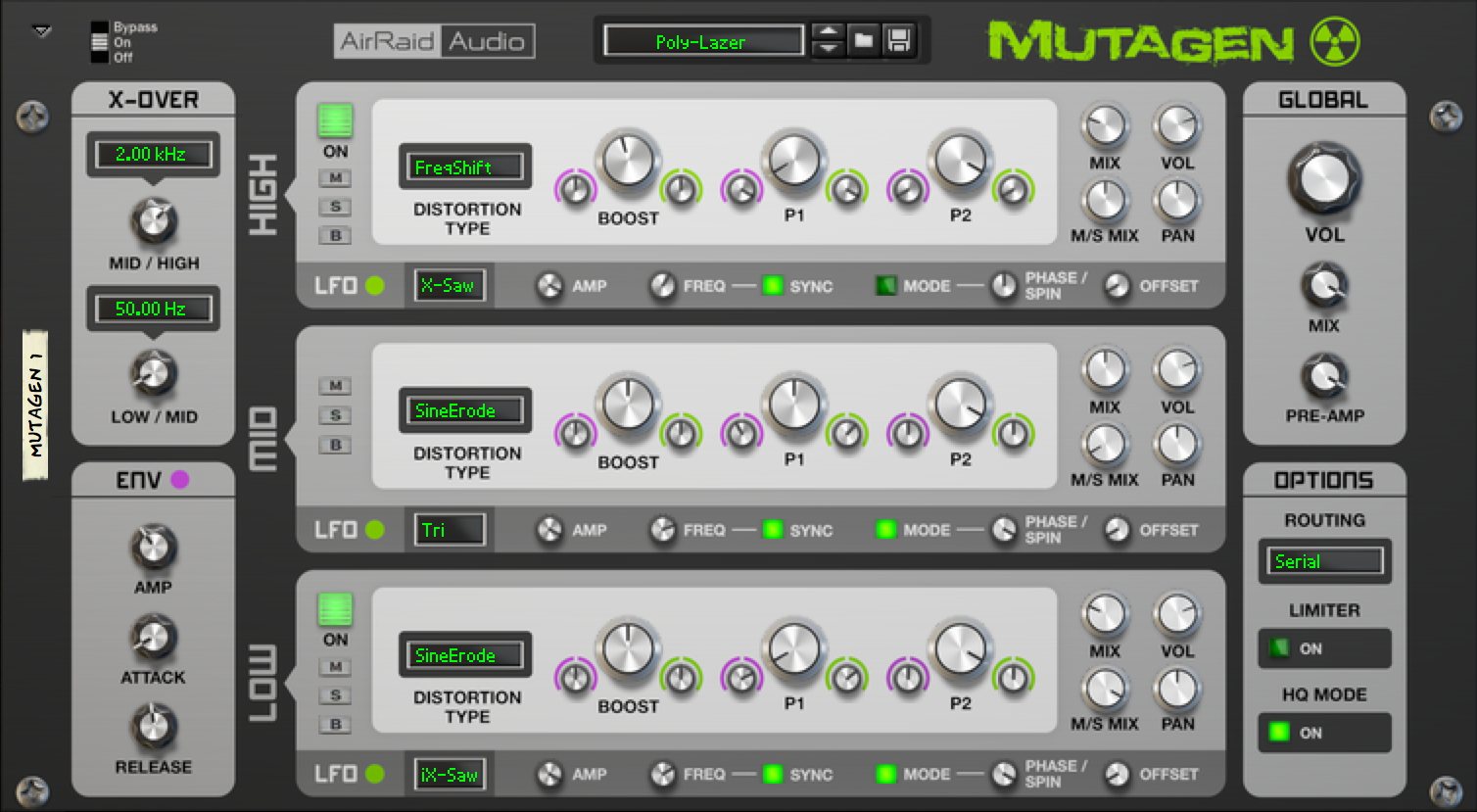Toggle HIGH band LFO MODE button

886,286
